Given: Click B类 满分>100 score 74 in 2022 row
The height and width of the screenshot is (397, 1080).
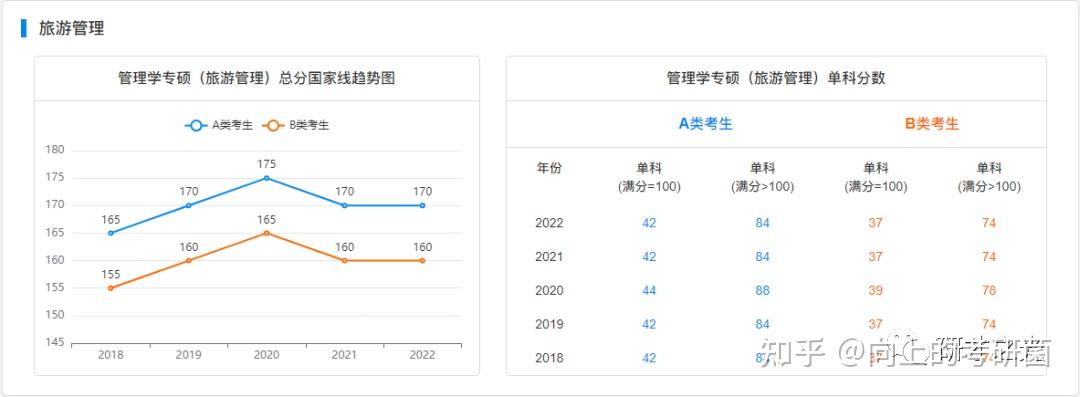Looking at the screenshot, I should pos(989,223).
